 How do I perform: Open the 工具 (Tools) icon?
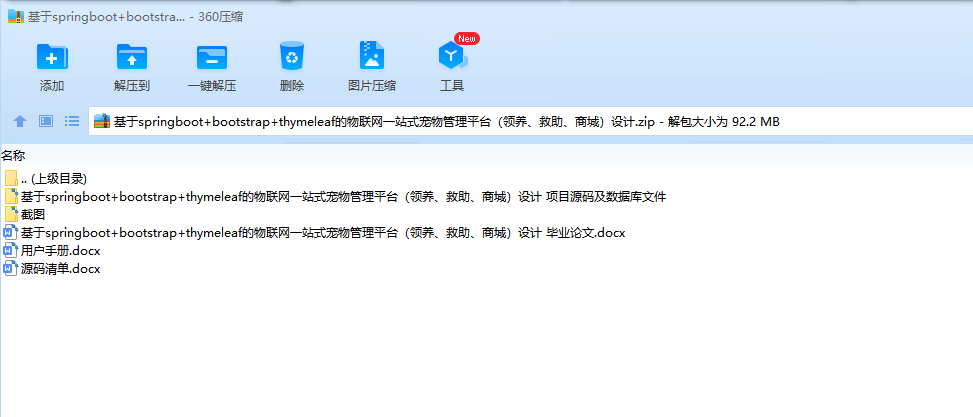[x=452, y=56]
